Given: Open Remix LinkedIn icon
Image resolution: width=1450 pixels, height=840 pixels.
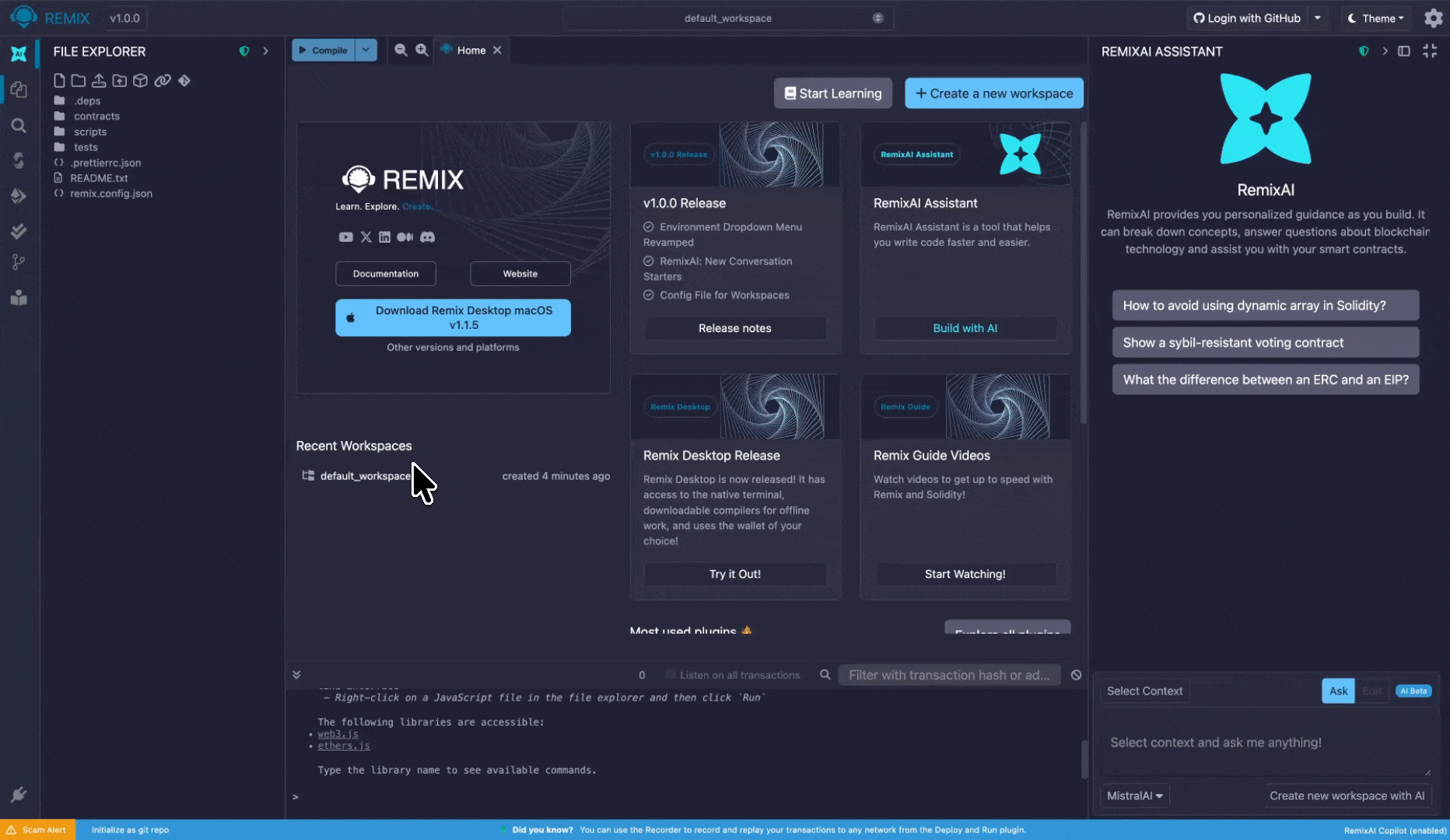Looking at the screenshot, I should point(384,237).
